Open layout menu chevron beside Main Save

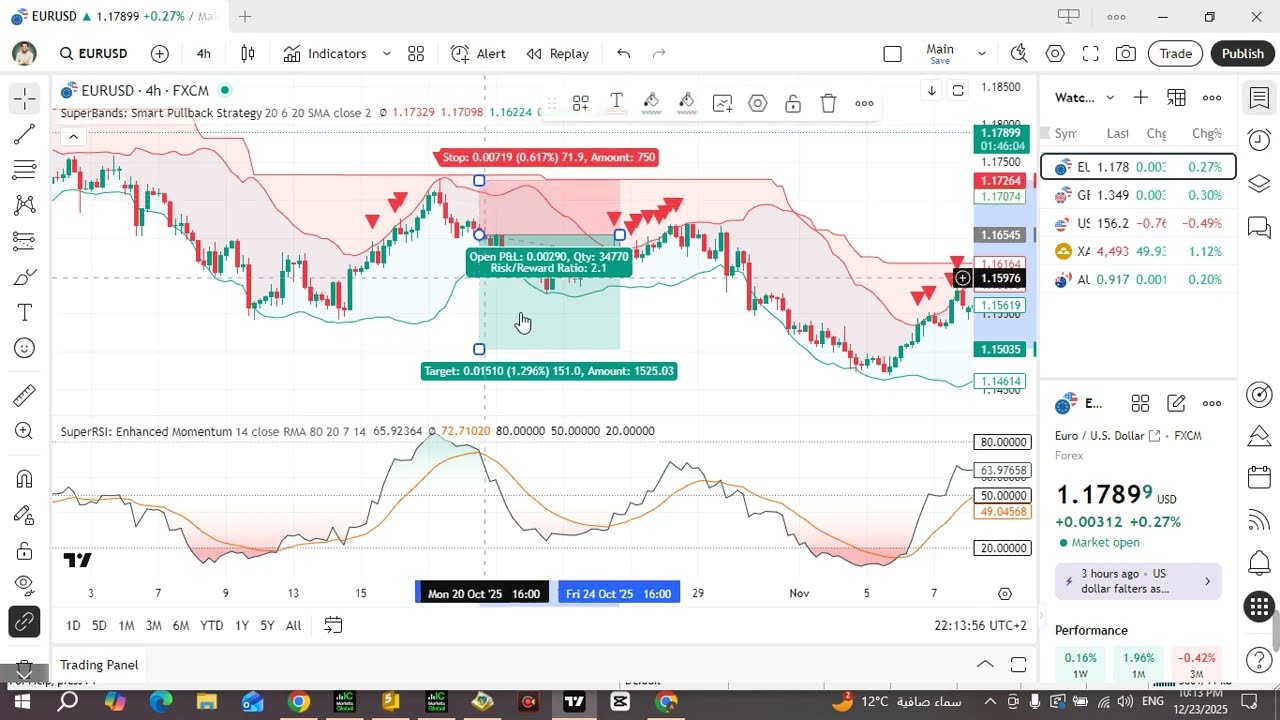coord(982,54)
